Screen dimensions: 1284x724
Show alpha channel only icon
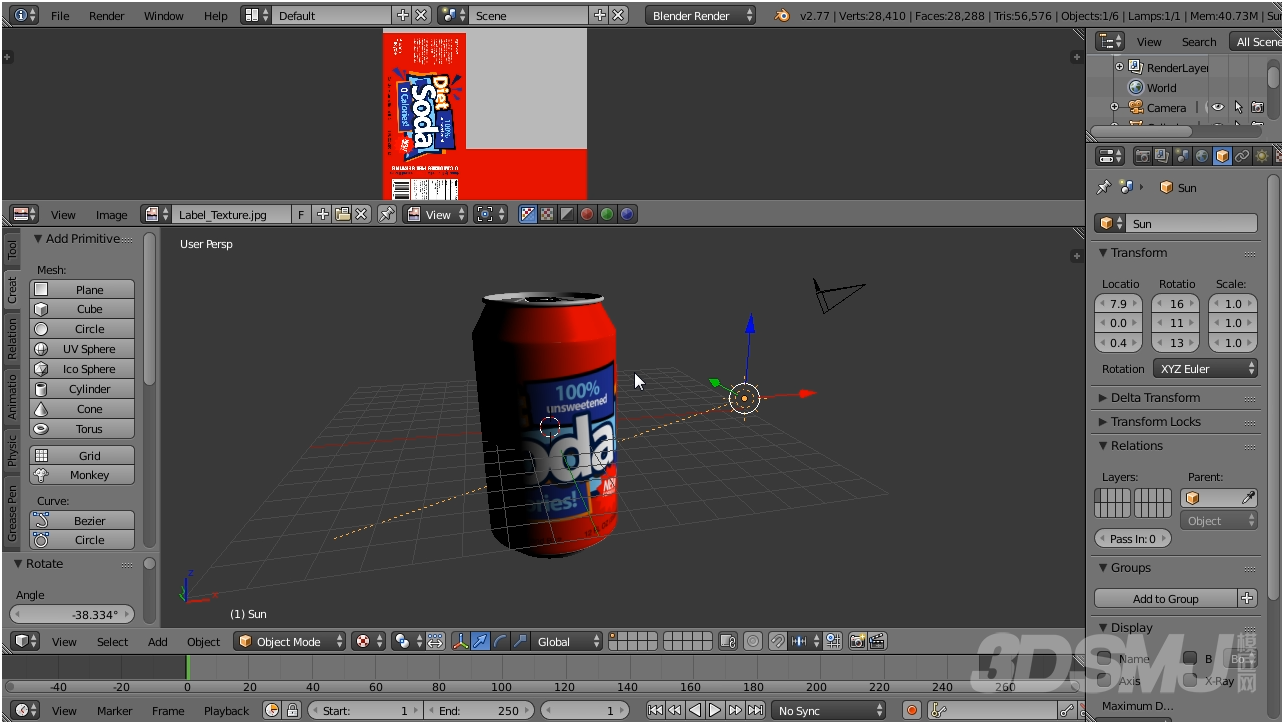[567, 214]
